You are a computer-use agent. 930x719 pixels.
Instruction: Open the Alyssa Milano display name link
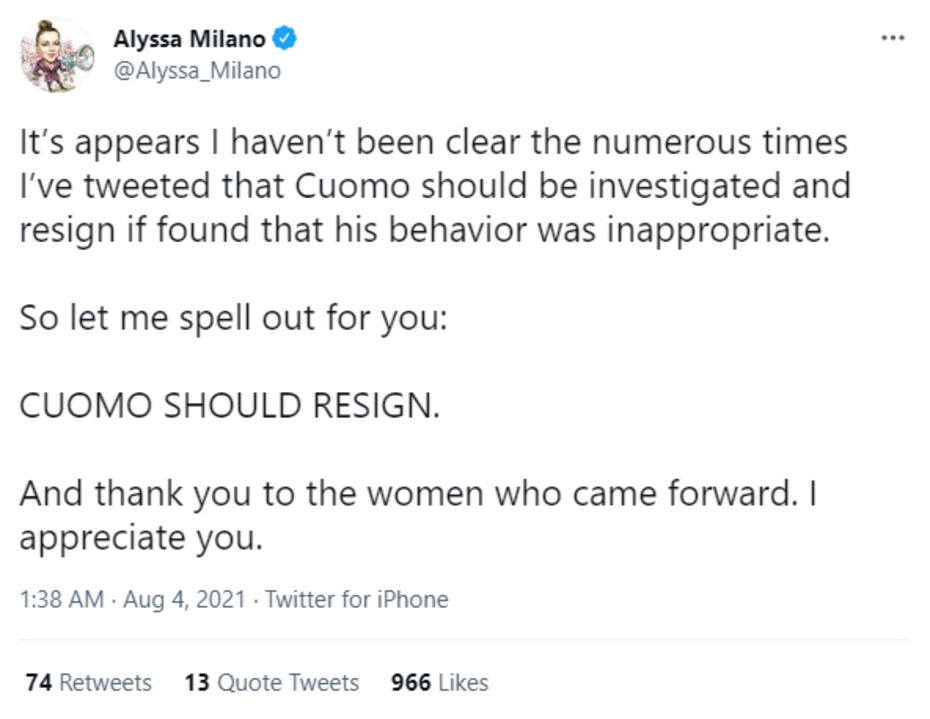[x=189, y=39]
